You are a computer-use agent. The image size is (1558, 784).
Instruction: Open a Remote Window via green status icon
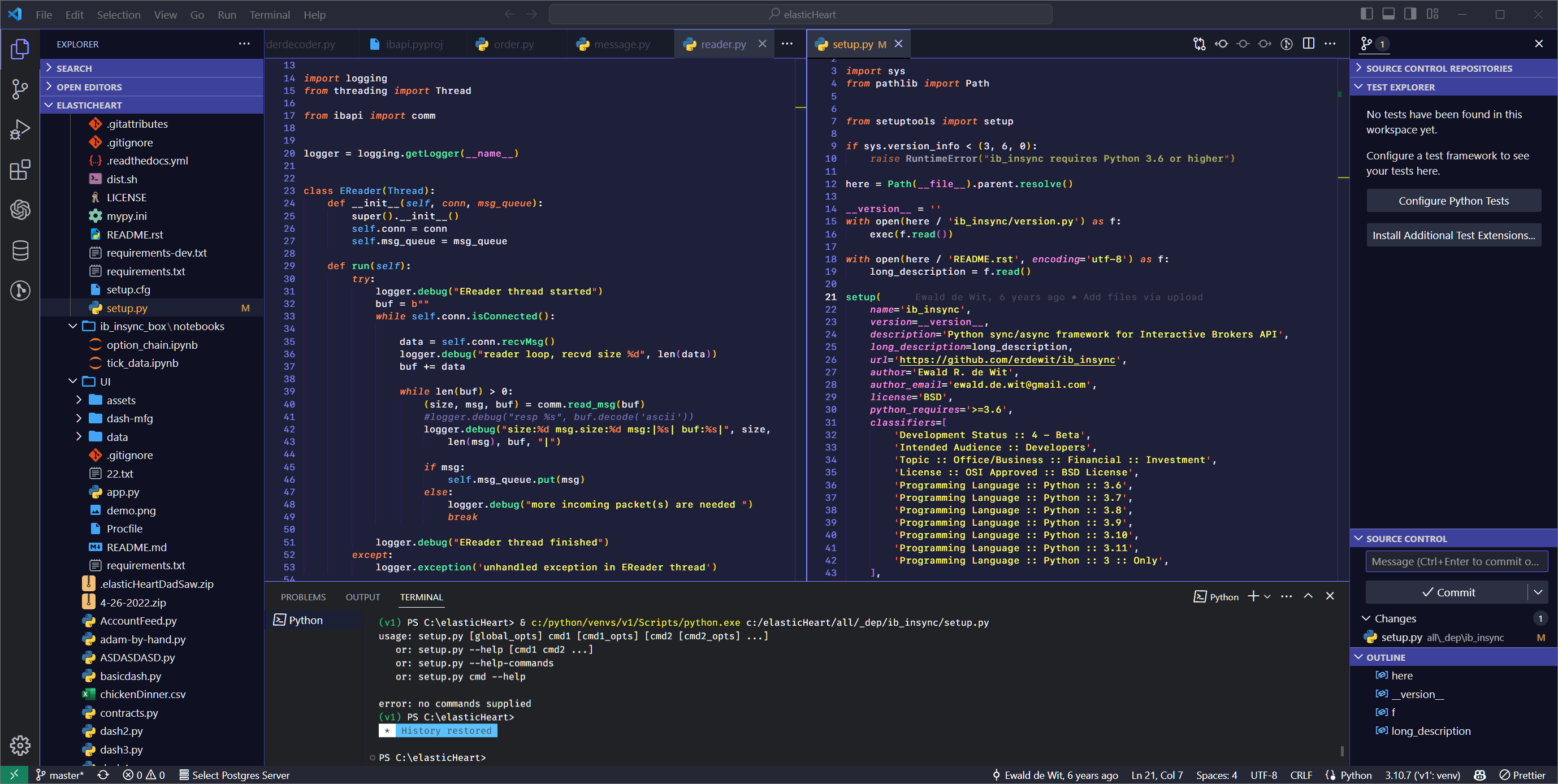click(14, 774)
